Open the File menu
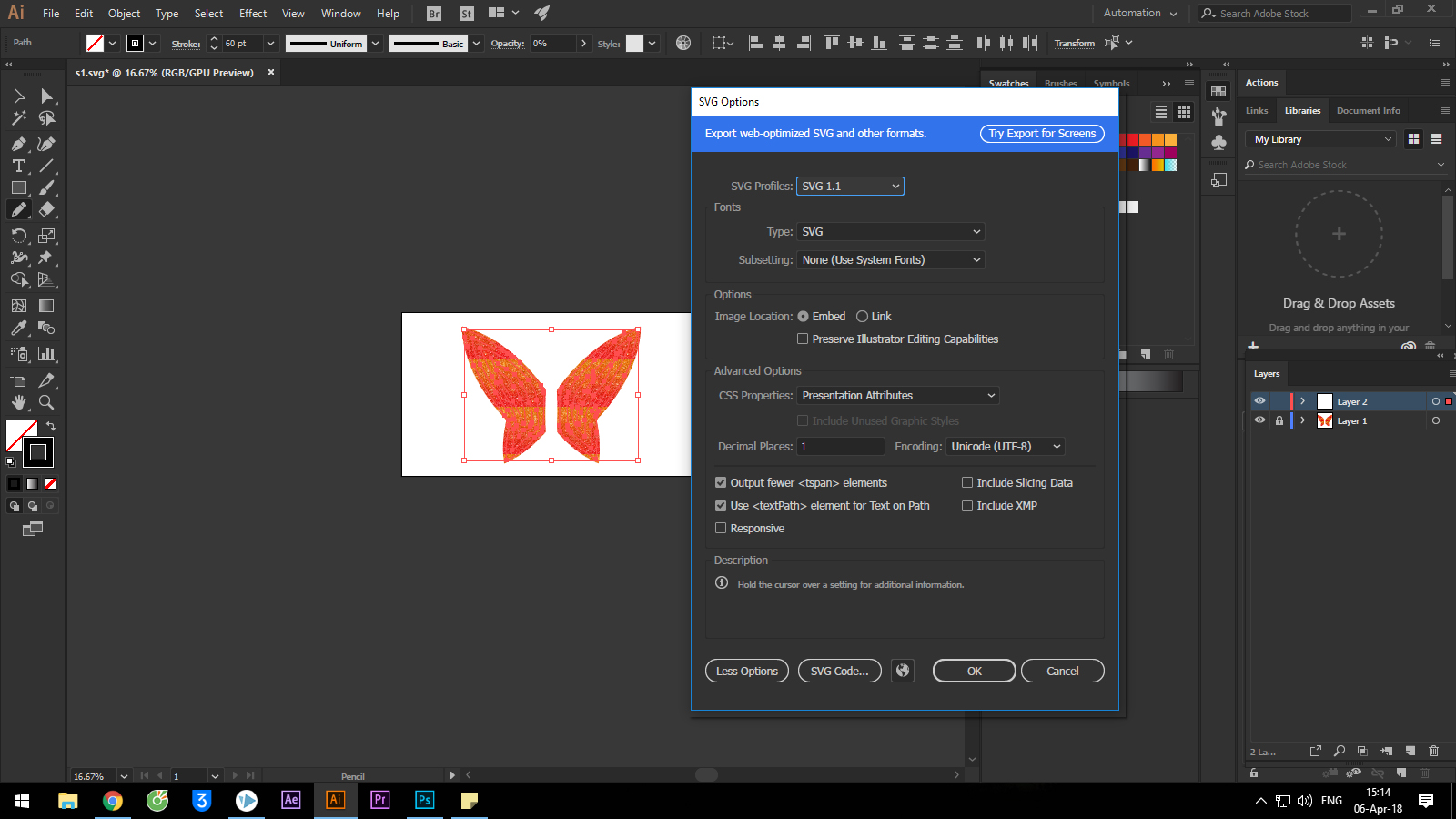This screenshot has width=1456, height=819. (51, 14)
